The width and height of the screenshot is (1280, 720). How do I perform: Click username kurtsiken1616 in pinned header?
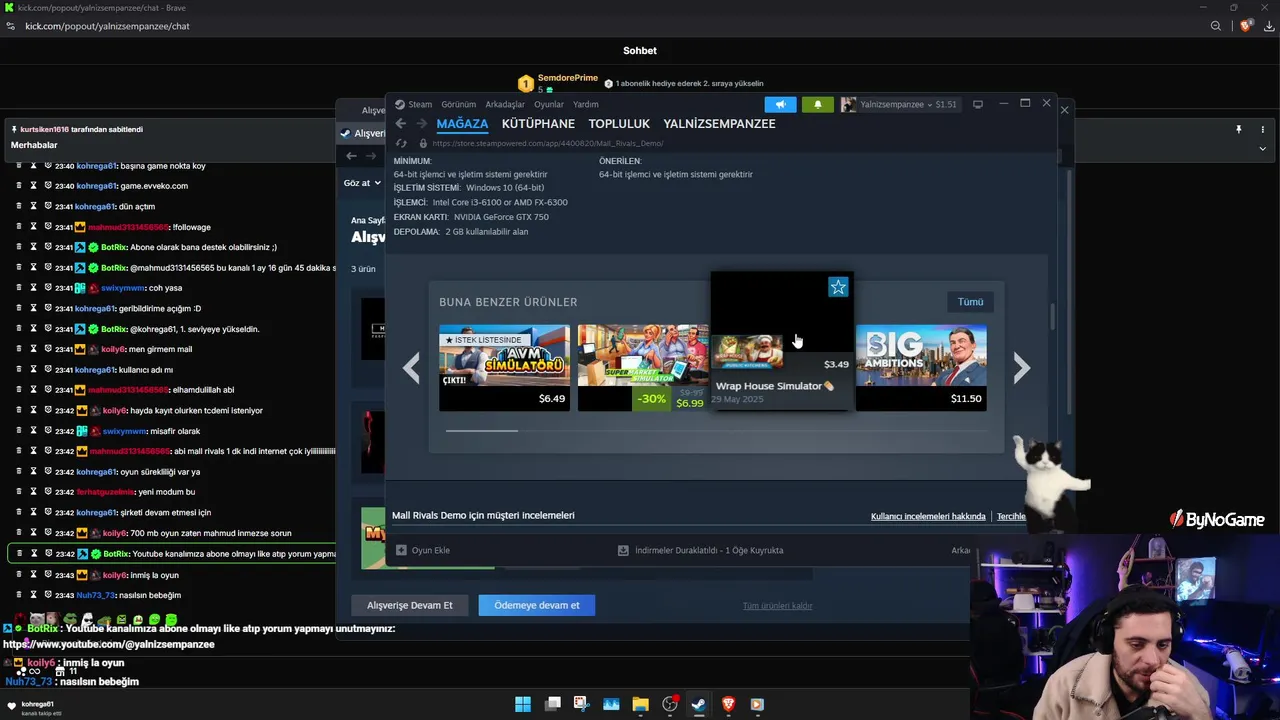coord(45,129)
